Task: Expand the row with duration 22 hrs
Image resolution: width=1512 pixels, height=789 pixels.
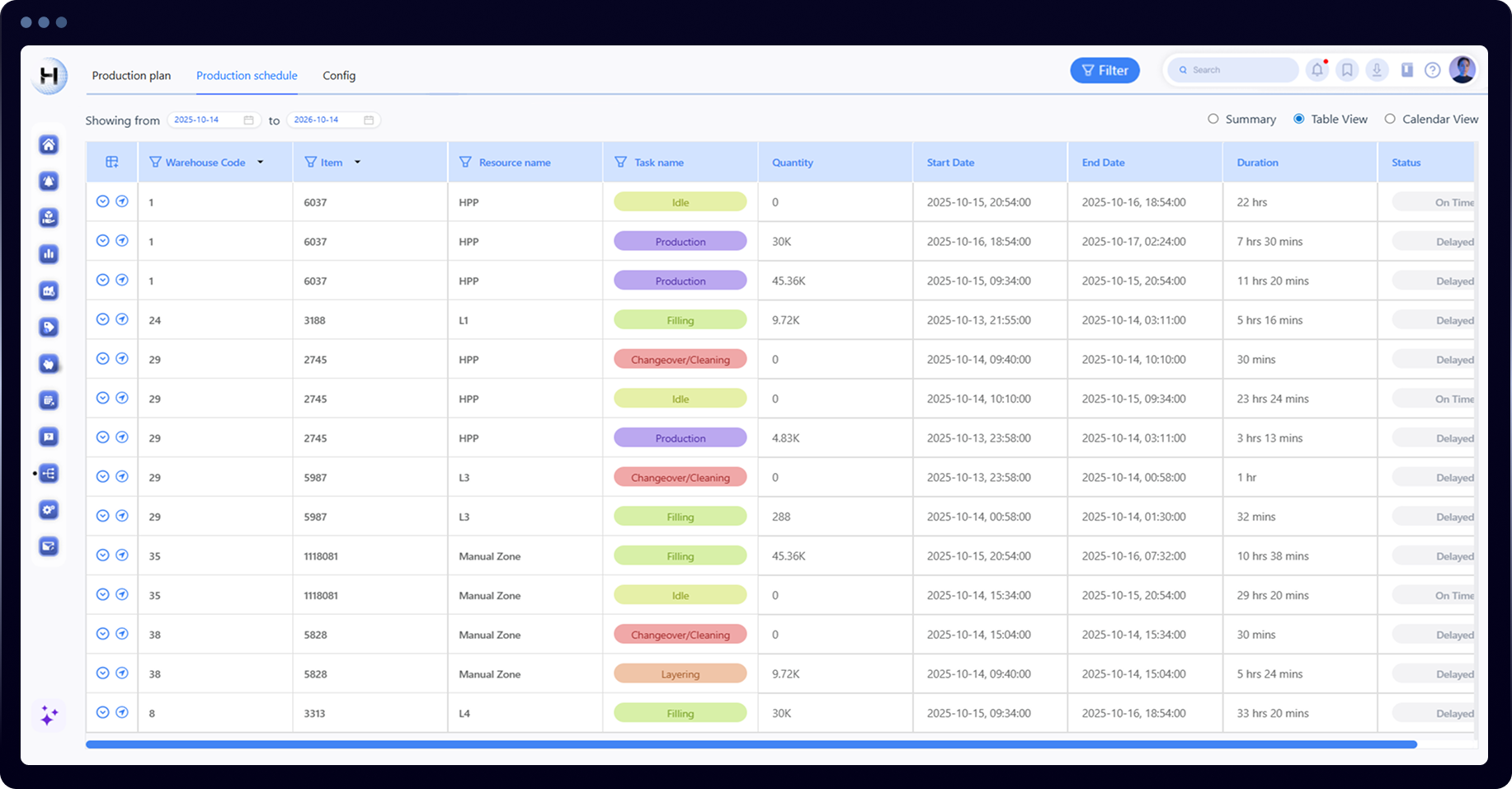Action: [102, 201]
